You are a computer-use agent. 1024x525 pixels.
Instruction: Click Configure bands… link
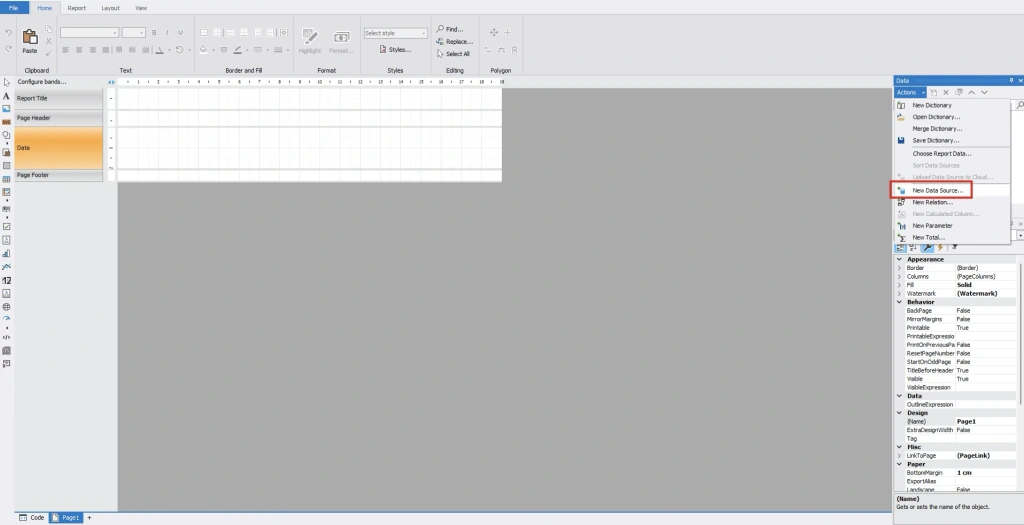click(42, 82)
